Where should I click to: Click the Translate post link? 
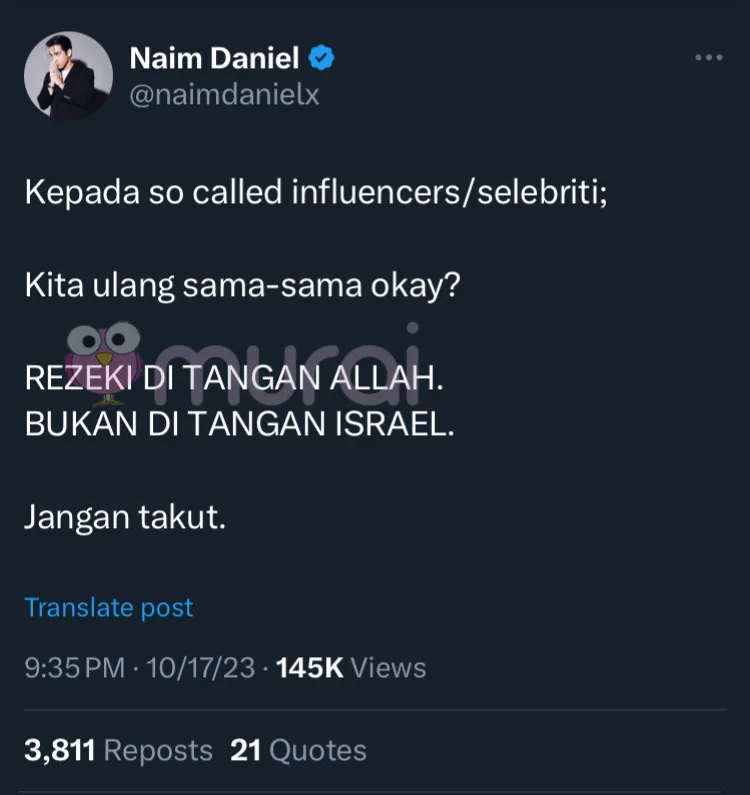[109, 607]
